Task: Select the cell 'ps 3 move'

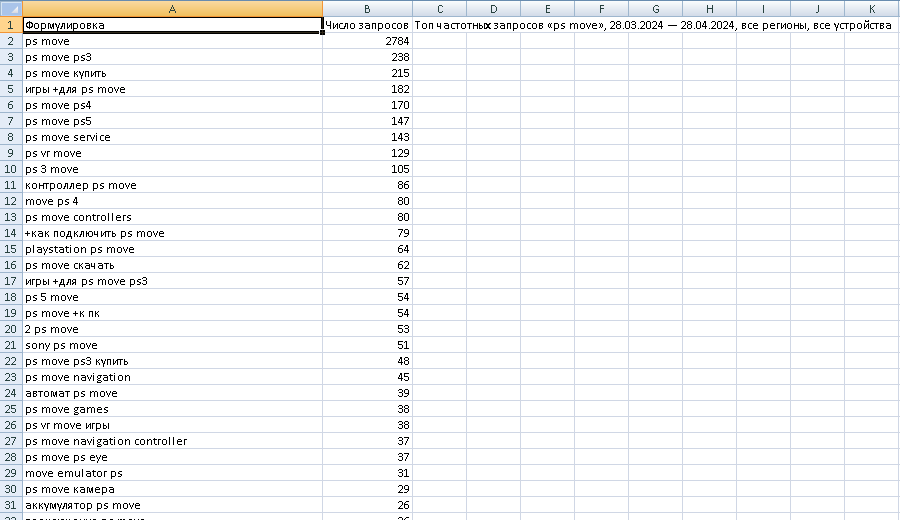Action: point(172,169)
